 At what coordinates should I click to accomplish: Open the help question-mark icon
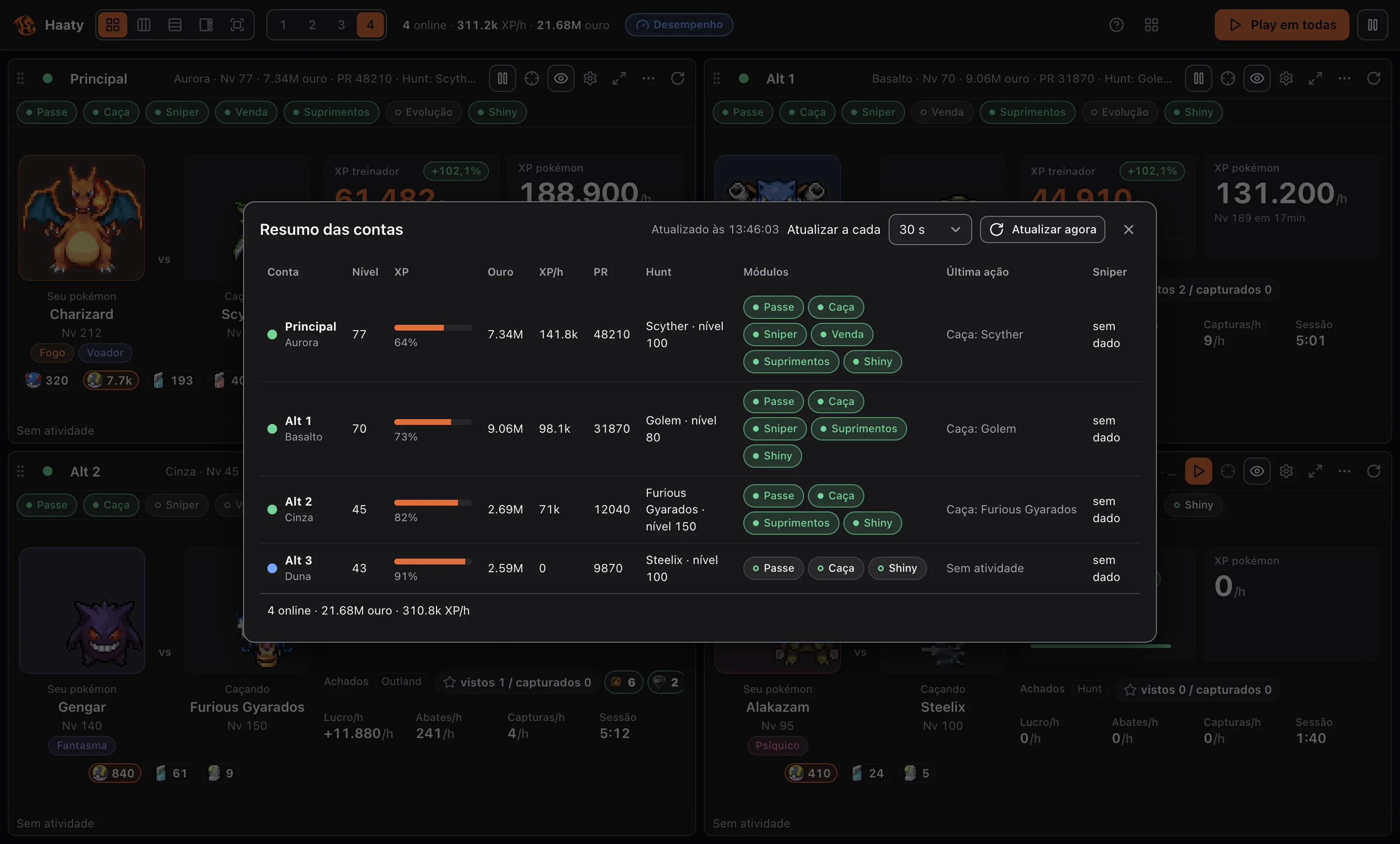(1116, 24)
